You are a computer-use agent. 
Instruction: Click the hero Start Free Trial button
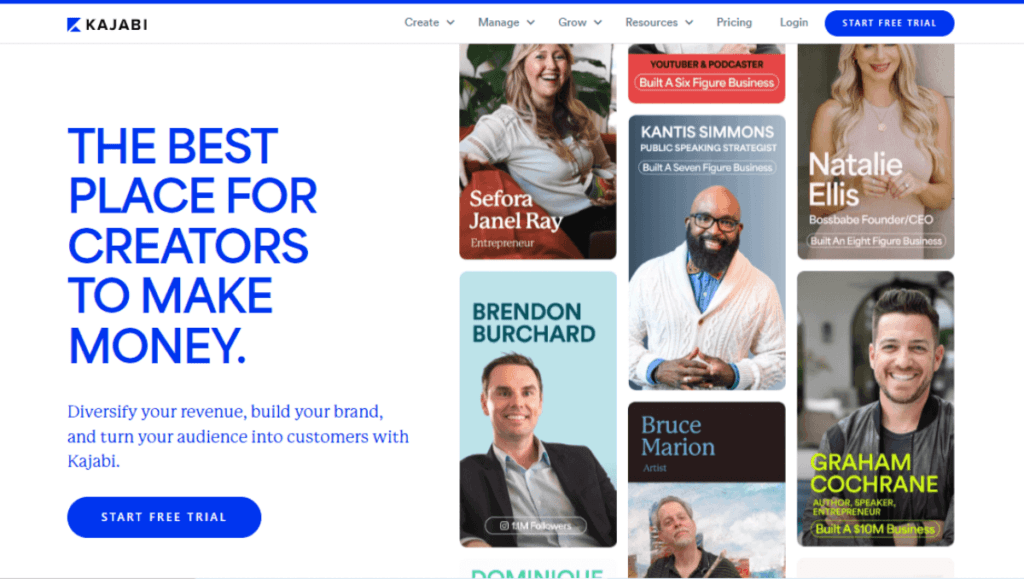coord(164,517)
